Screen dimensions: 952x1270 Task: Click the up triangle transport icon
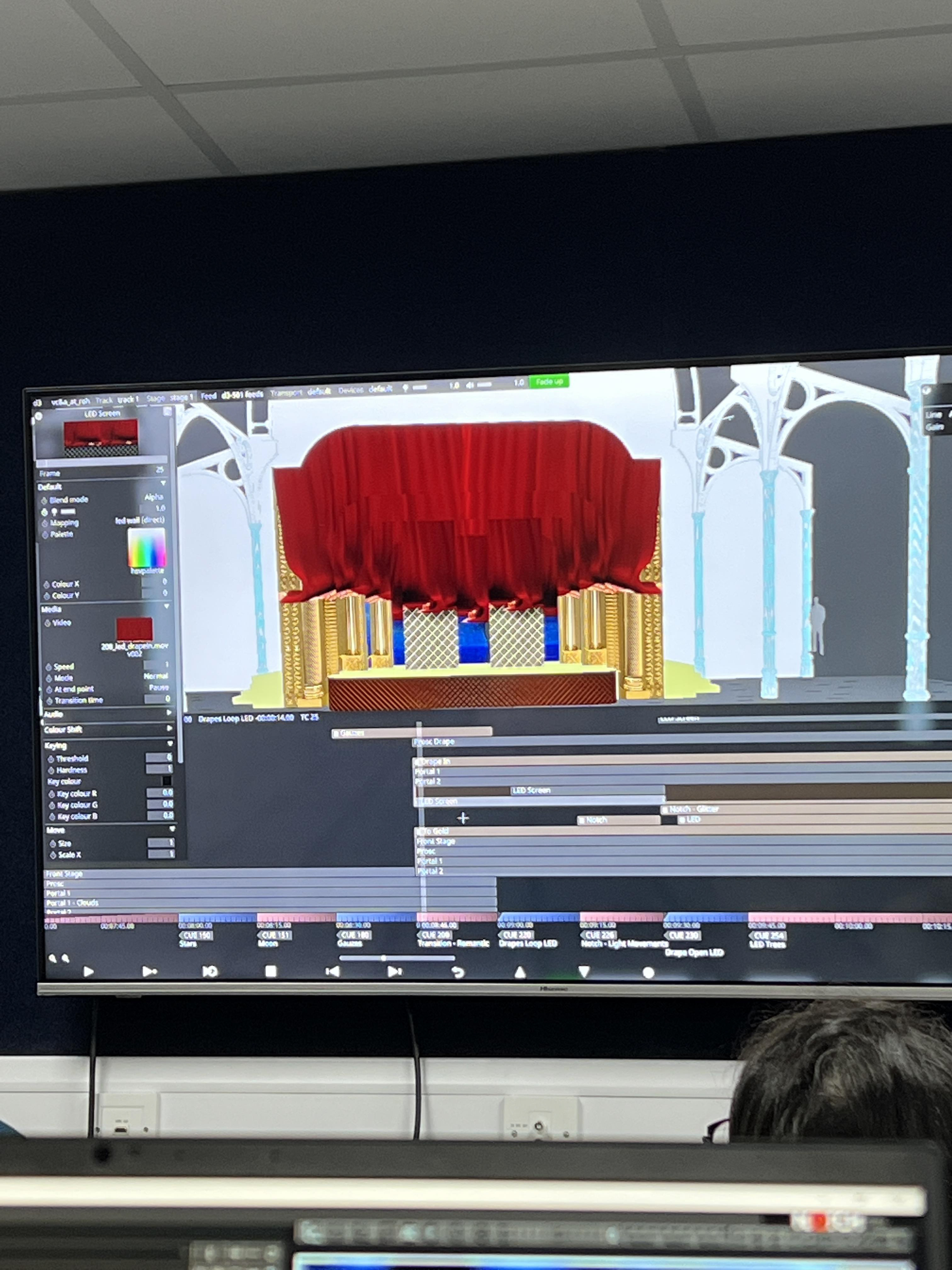[520, 971]
